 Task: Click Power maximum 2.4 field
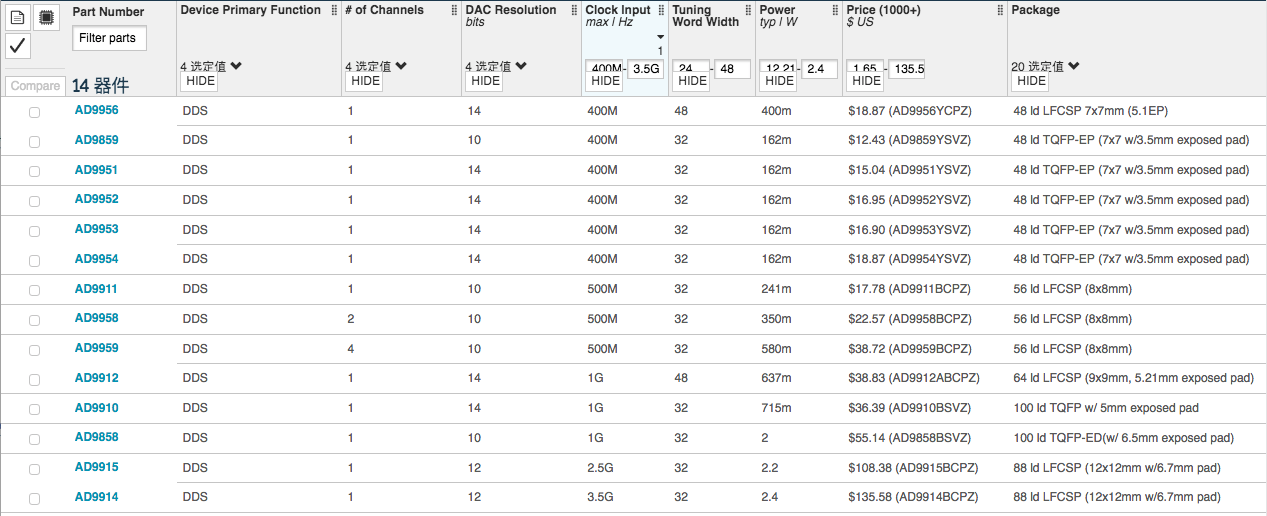pyautogui.click(x=820, y=69)
